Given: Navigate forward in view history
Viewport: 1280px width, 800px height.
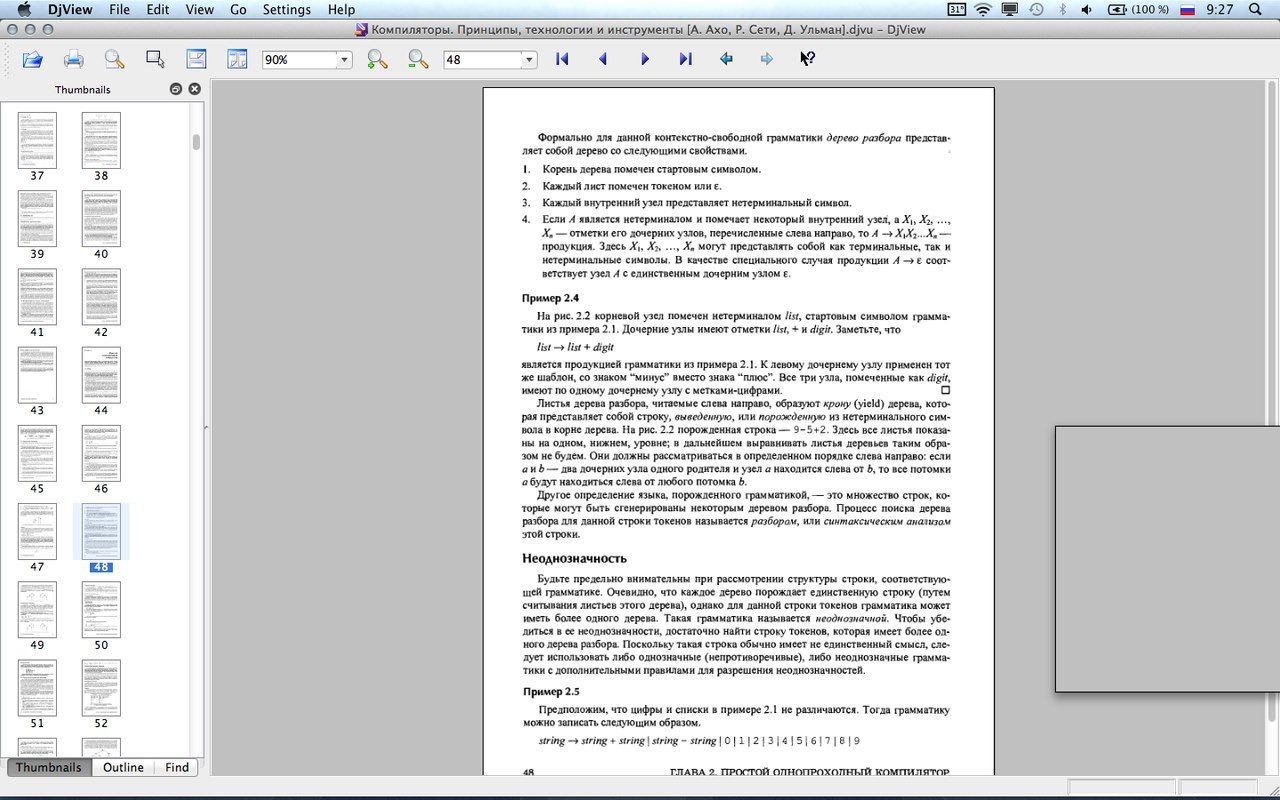Looking at the screenshot, I should tap(767, 59).
